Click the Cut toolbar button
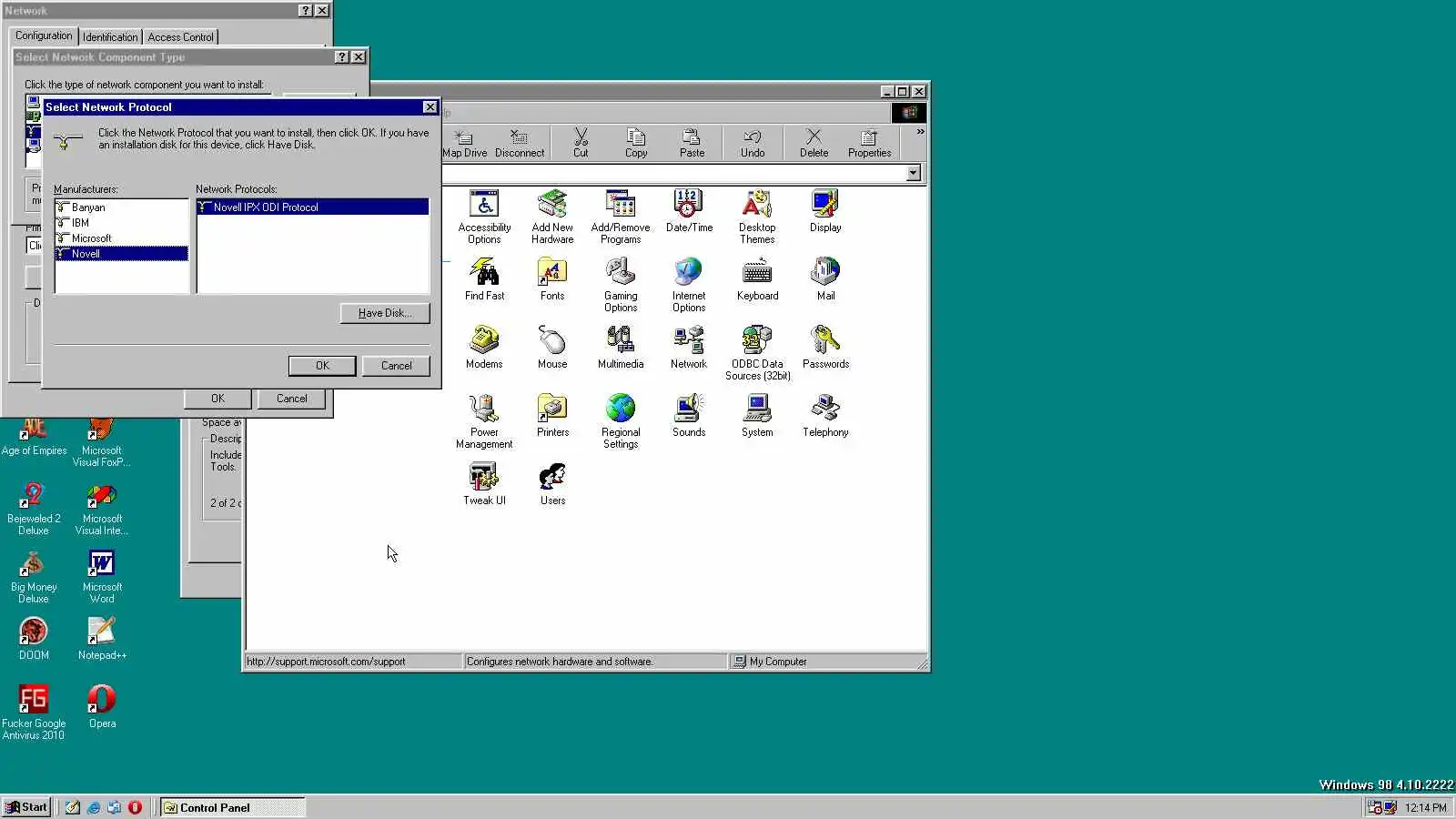 point(581,143)
